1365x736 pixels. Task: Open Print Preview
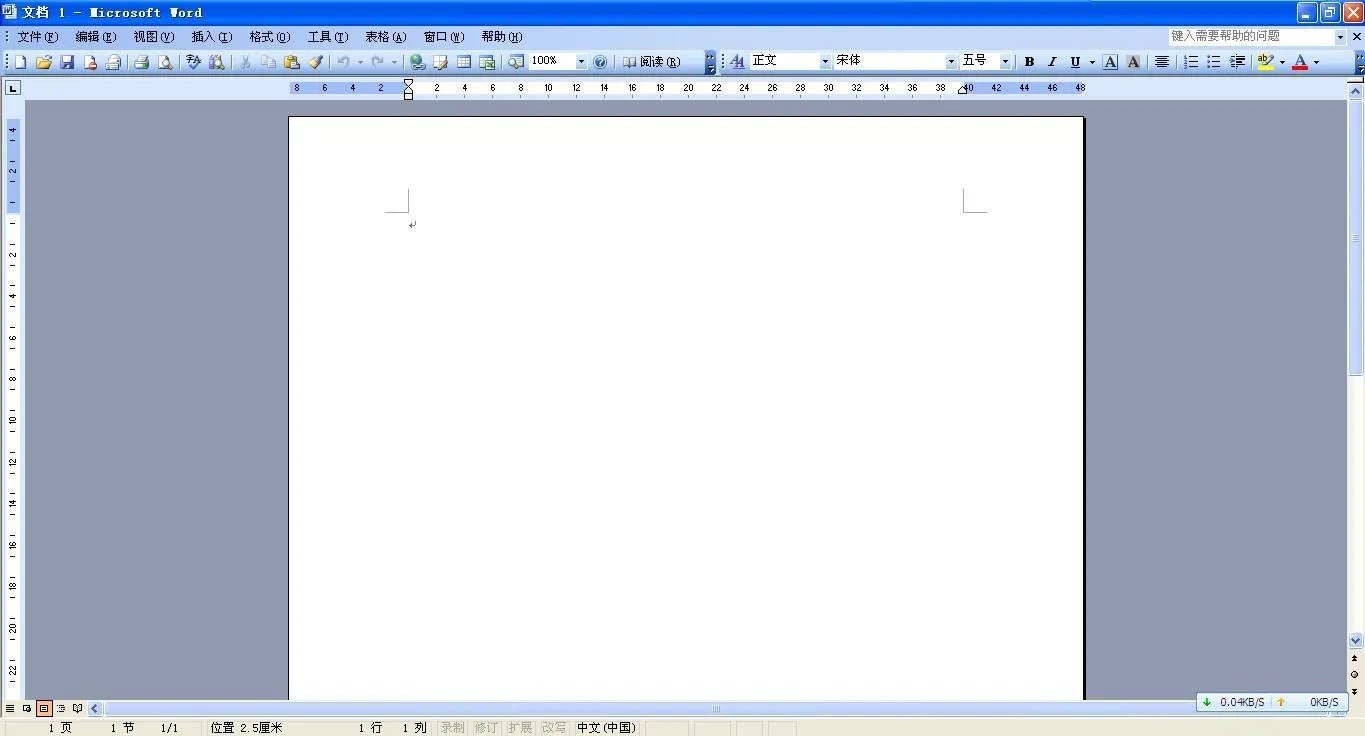[x=163, y=61]
